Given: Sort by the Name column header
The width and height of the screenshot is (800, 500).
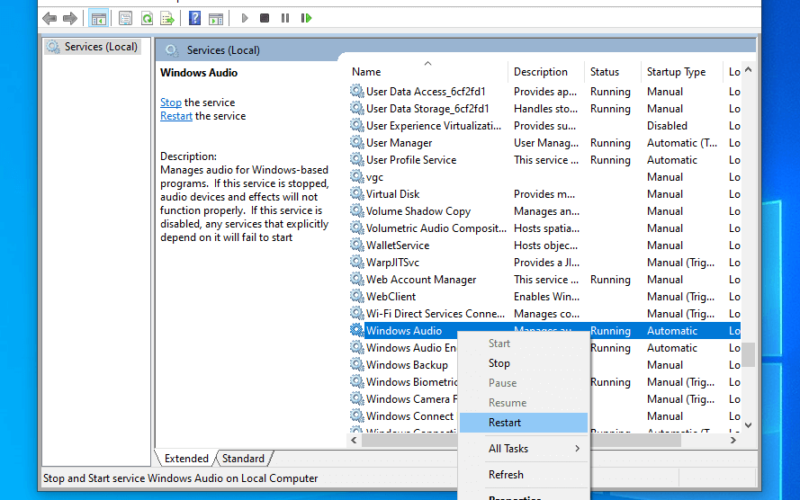Looking at the screenshot, I should (x=429, y=72).
